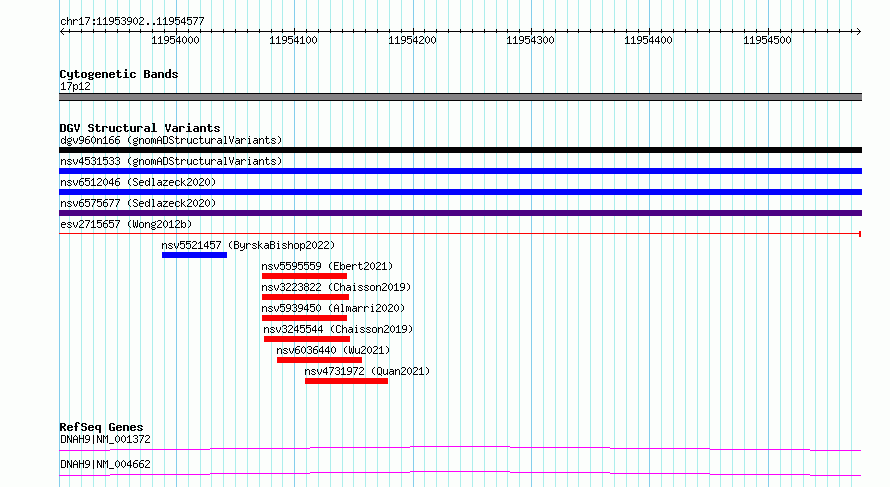Click the red nsv5939450 variant bar
This screenshot has height=487, width=890.
[304, 318]
